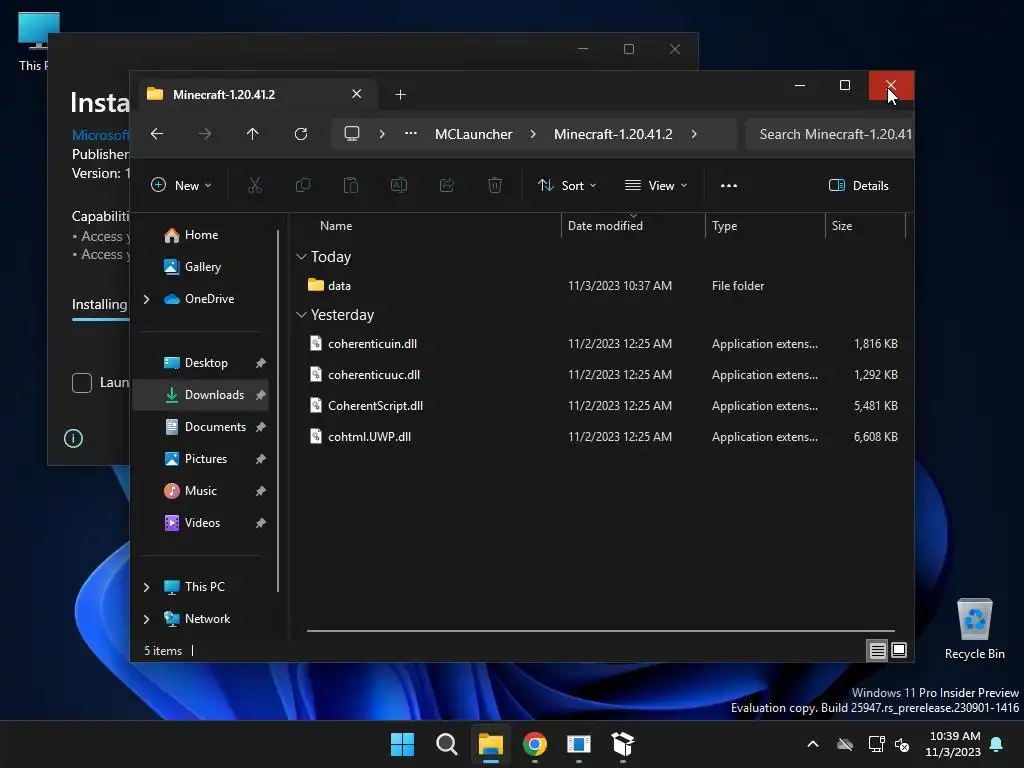
Task: Switch to large thumbnails view icon
Action: 899,650
